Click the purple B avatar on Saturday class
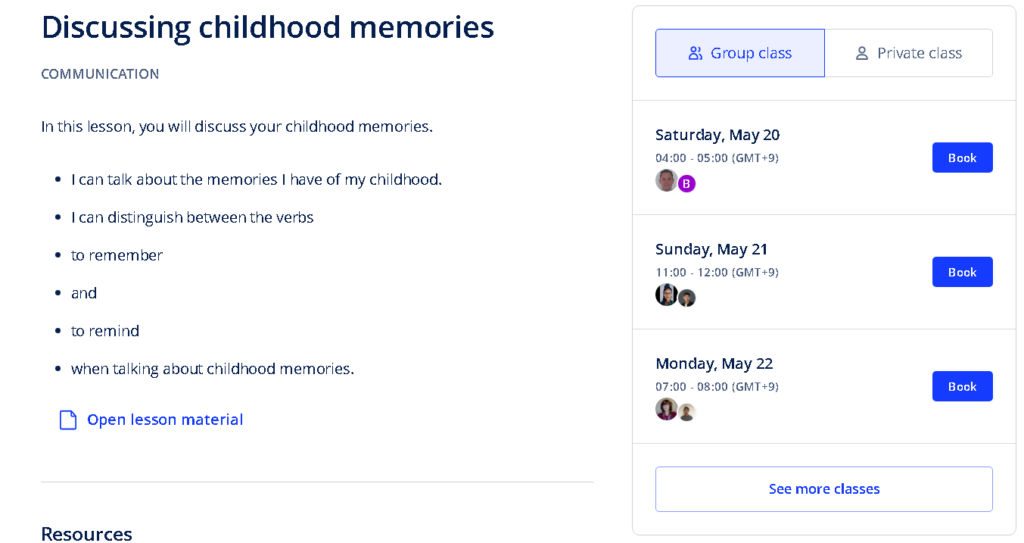Screen dimensions: 1024x543 coord(686,184)
